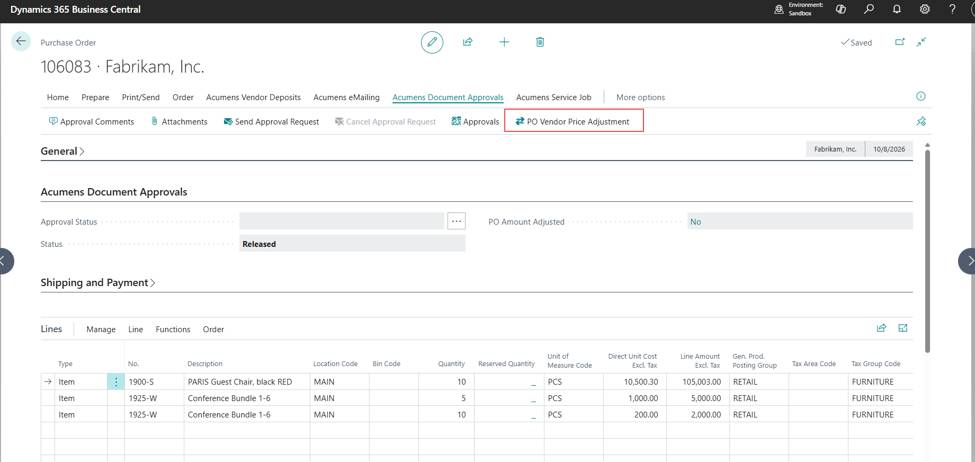Click the pencil edit icon
The width and height of the screenshot is (975, 462).
coord(432,42)
